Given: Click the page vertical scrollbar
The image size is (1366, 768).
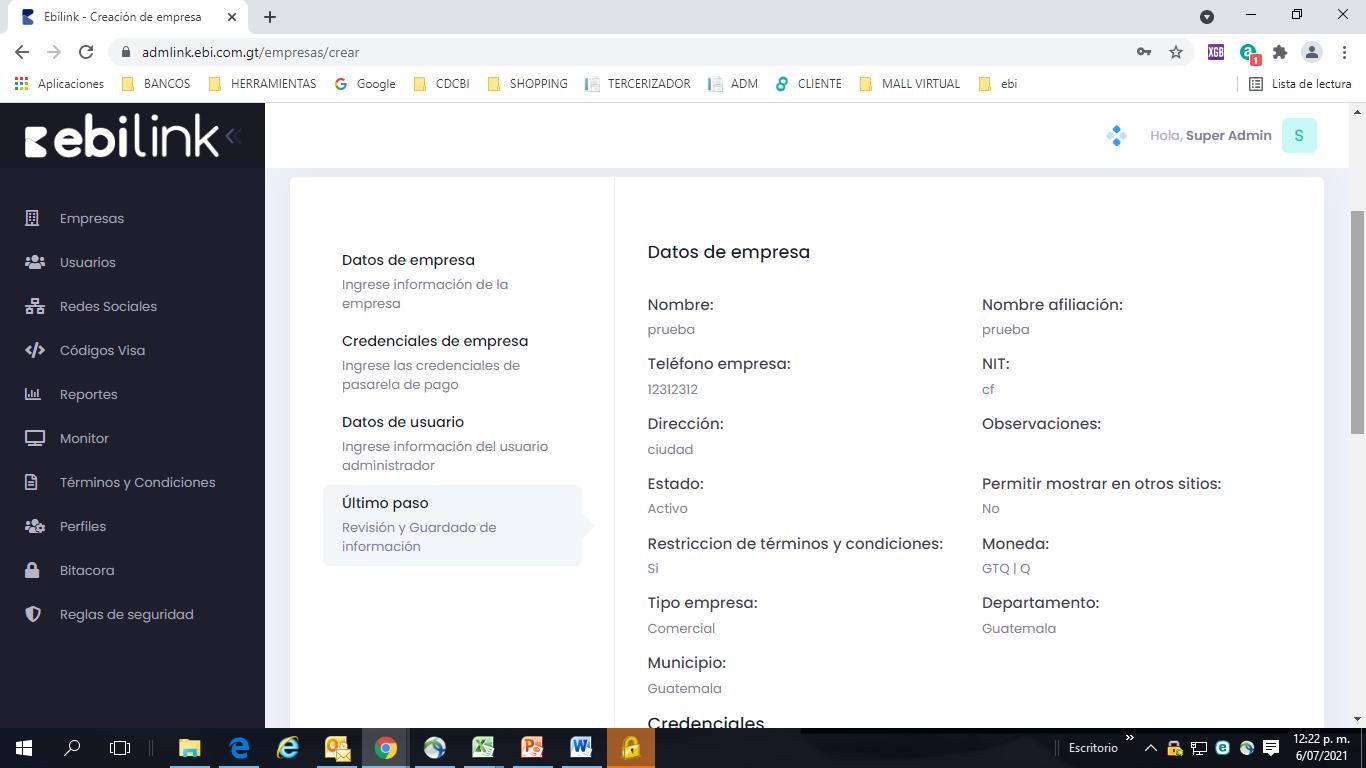Looking at the screenshot, I should [x=1358, y=322].
